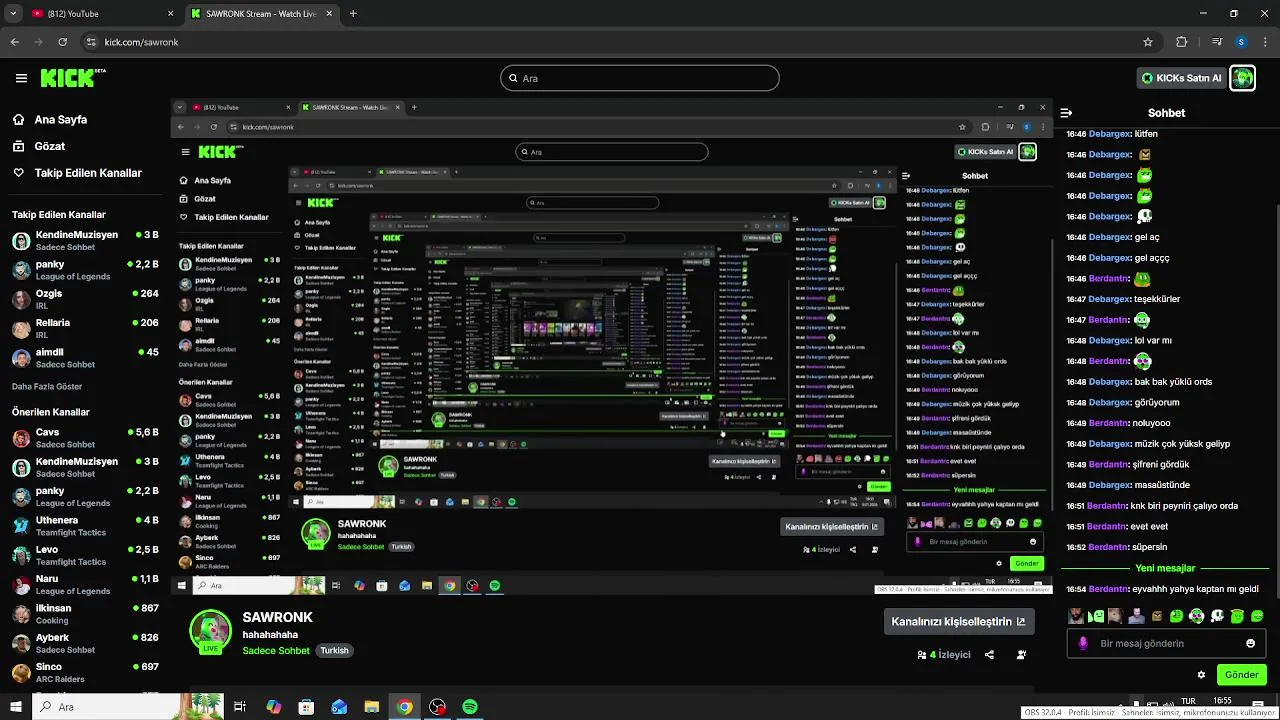Viewport: 1280px width, 720px height.
Task: Click the share icon beside 4 İzleyici
Action: (989, 655)
